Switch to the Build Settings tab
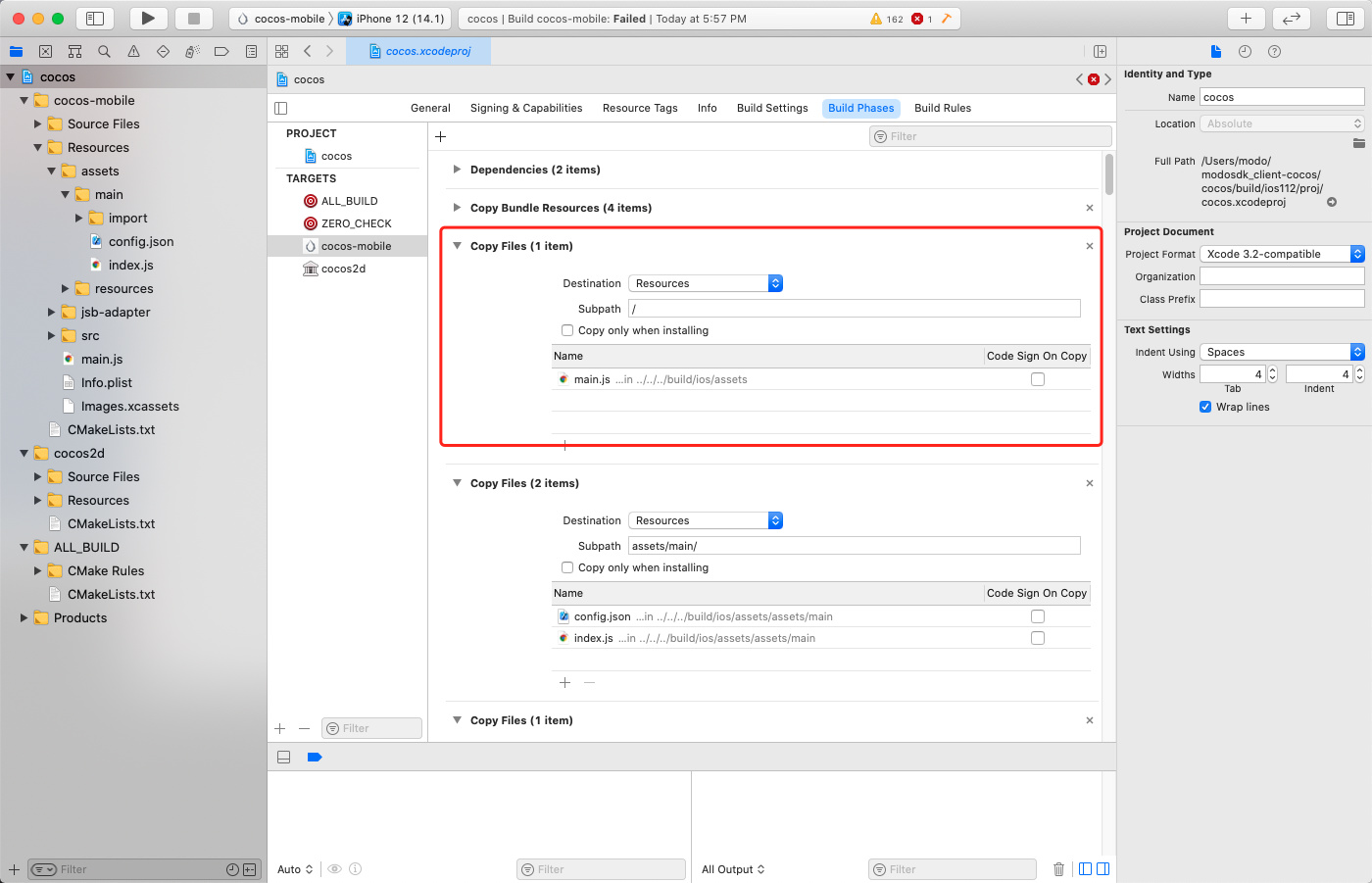The image size is (1372, 883). click(772, 108)
